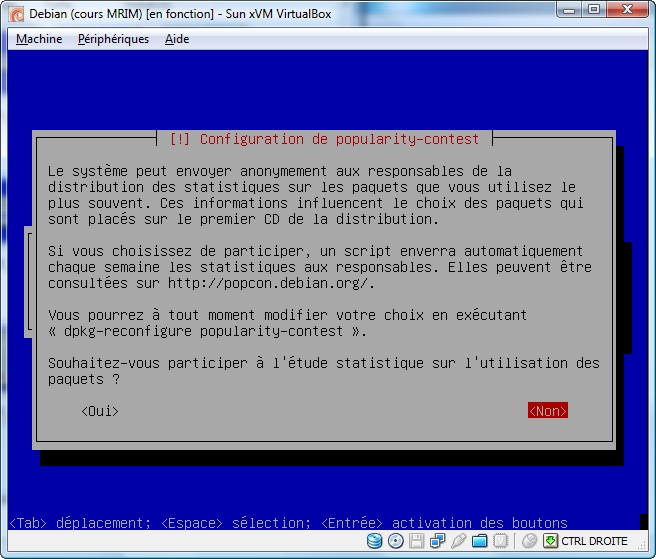Click the popcon.debian.org URL text
Screen dimensions: 656x559
270,283
